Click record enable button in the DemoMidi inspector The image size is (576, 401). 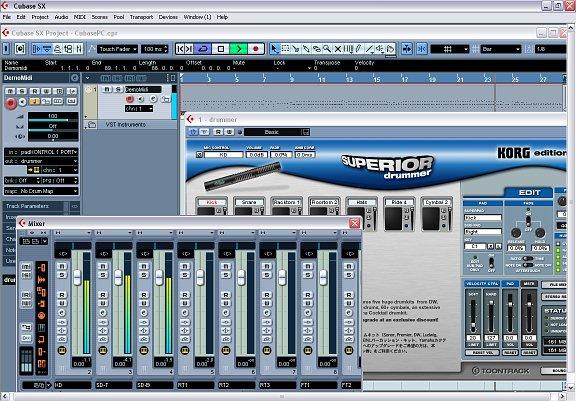(x=11, y=104)
